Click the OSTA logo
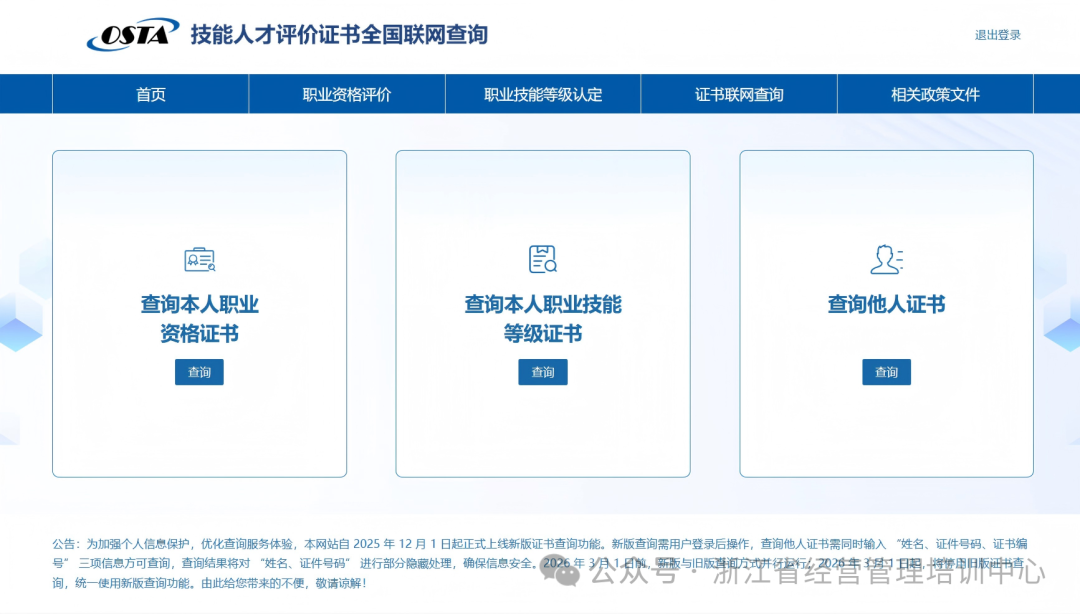This screenshot has width=1080, height=614. point(132,31)
